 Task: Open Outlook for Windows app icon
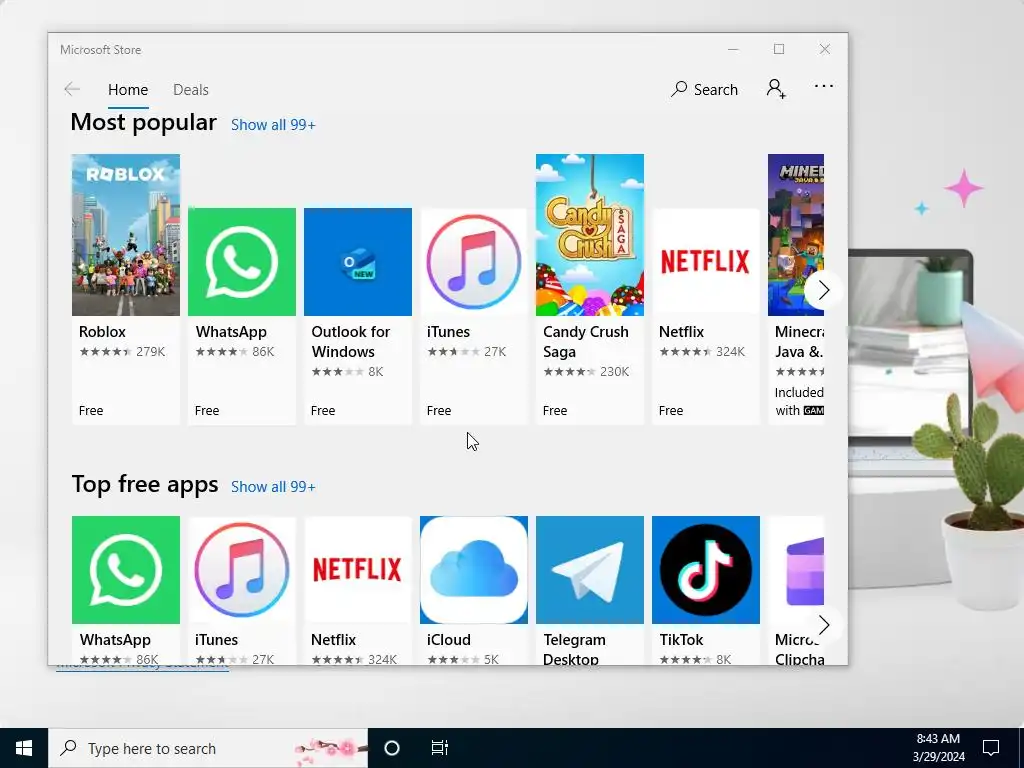pos(358,262)
